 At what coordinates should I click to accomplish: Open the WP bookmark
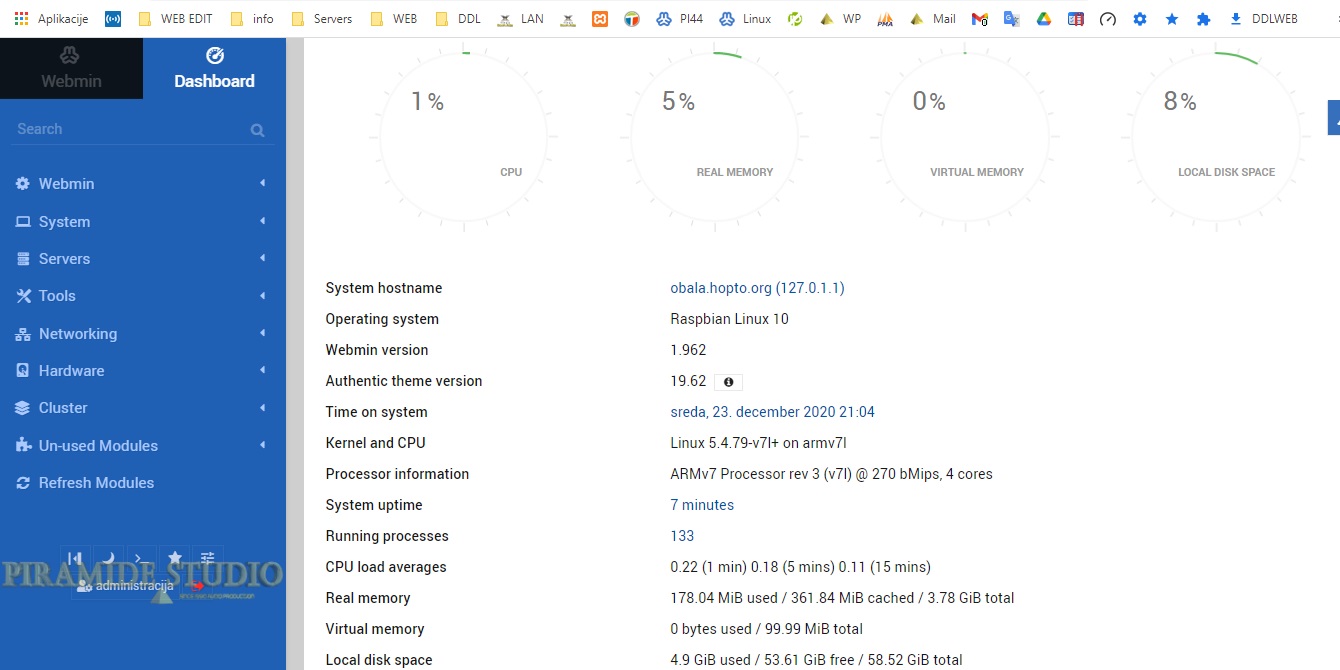840,19
